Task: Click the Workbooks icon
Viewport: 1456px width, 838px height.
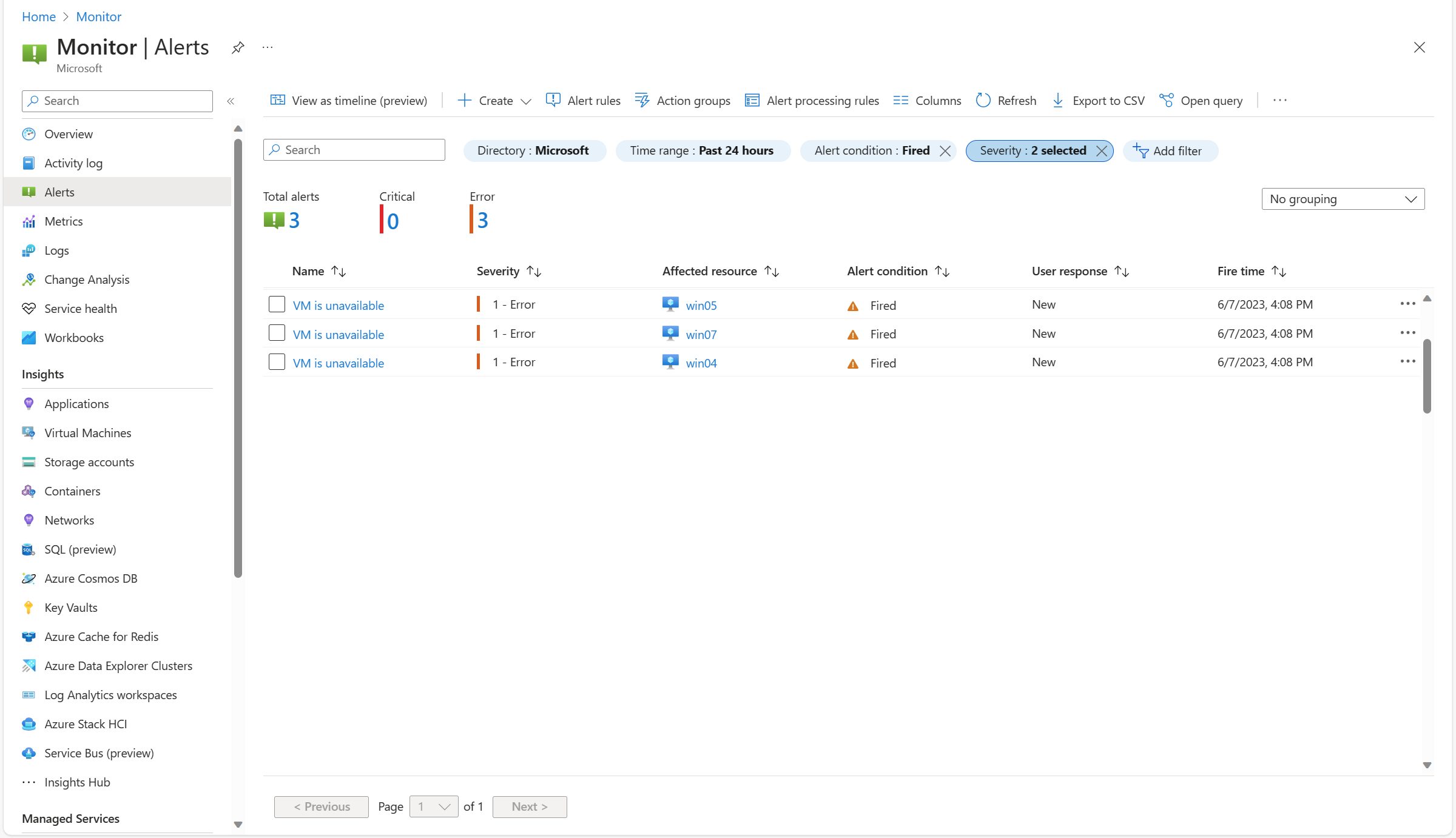Action: pos(30,337)
